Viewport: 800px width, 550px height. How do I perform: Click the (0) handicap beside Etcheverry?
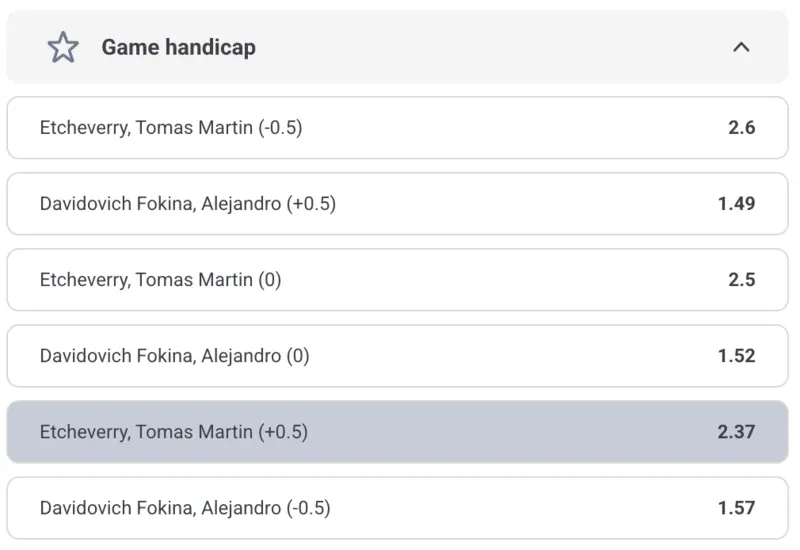(270, 280)
